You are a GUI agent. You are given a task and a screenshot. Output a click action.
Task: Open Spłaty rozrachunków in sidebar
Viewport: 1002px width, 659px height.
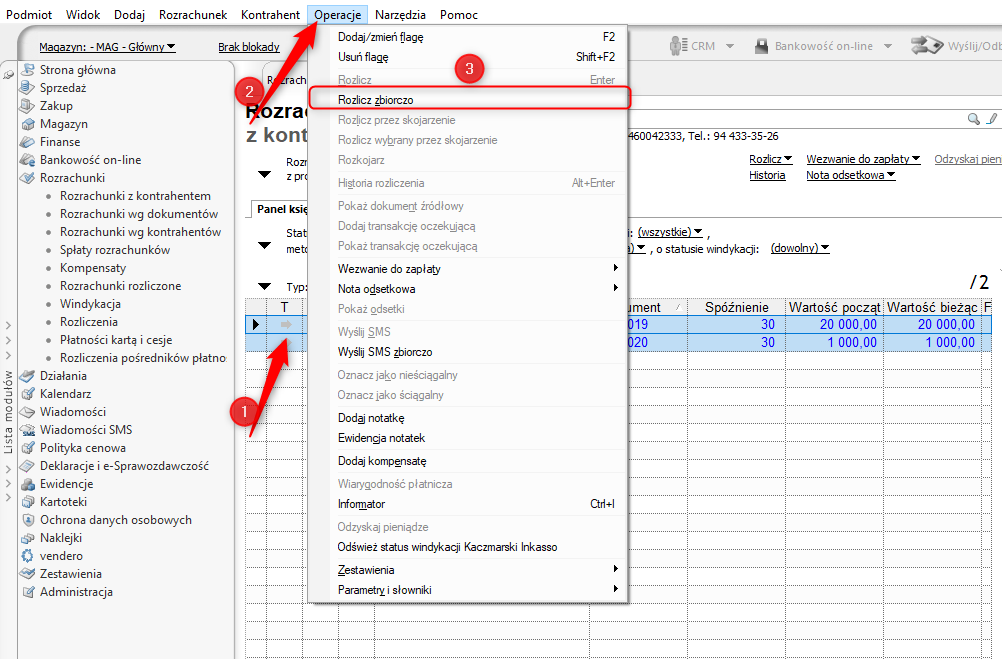coord(115,250)
